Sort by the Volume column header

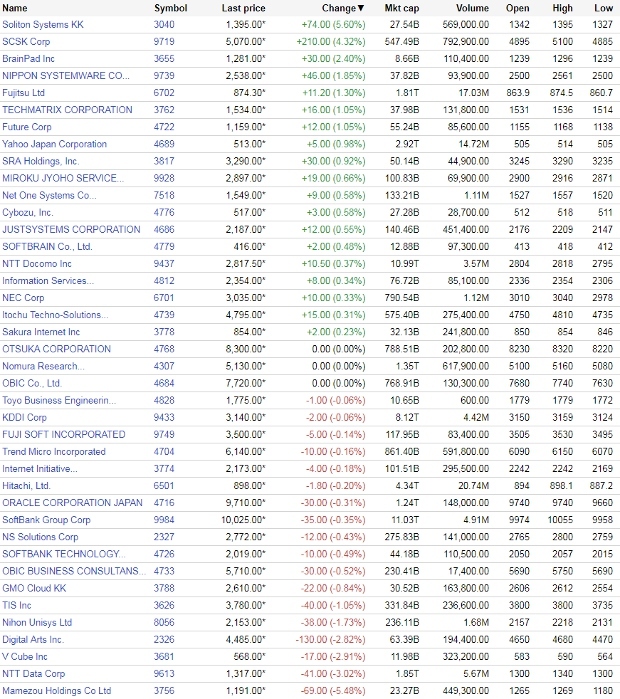tap(472, 8)
